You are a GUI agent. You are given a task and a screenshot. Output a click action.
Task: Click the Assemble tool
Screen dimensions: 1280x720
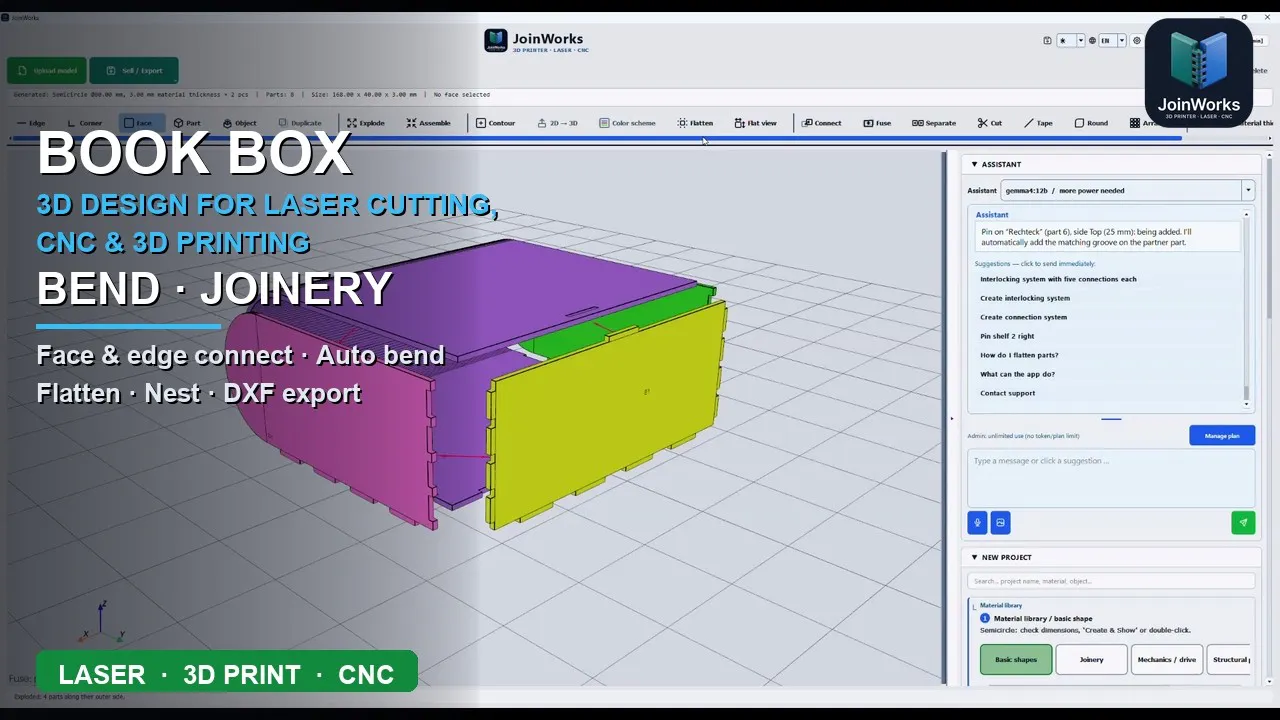[x=428, y=123]
